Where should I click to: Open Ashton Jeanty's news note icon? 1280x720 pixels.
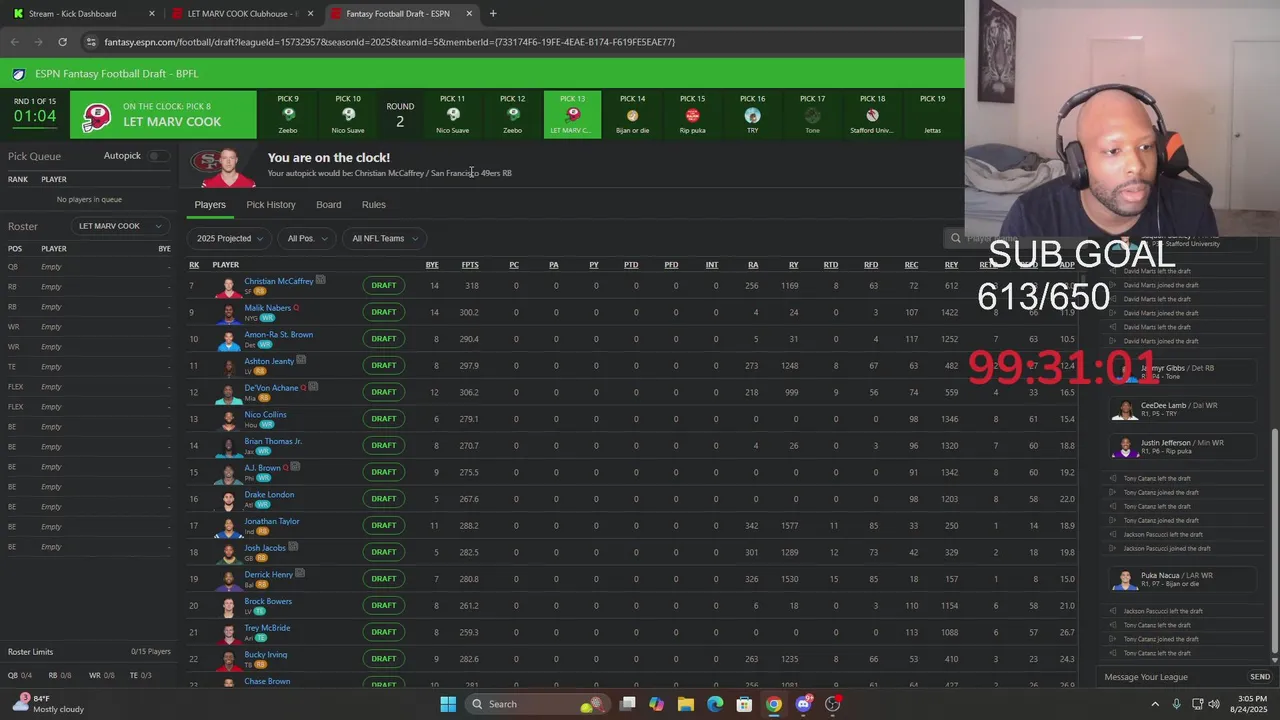[x=301, y=360]
